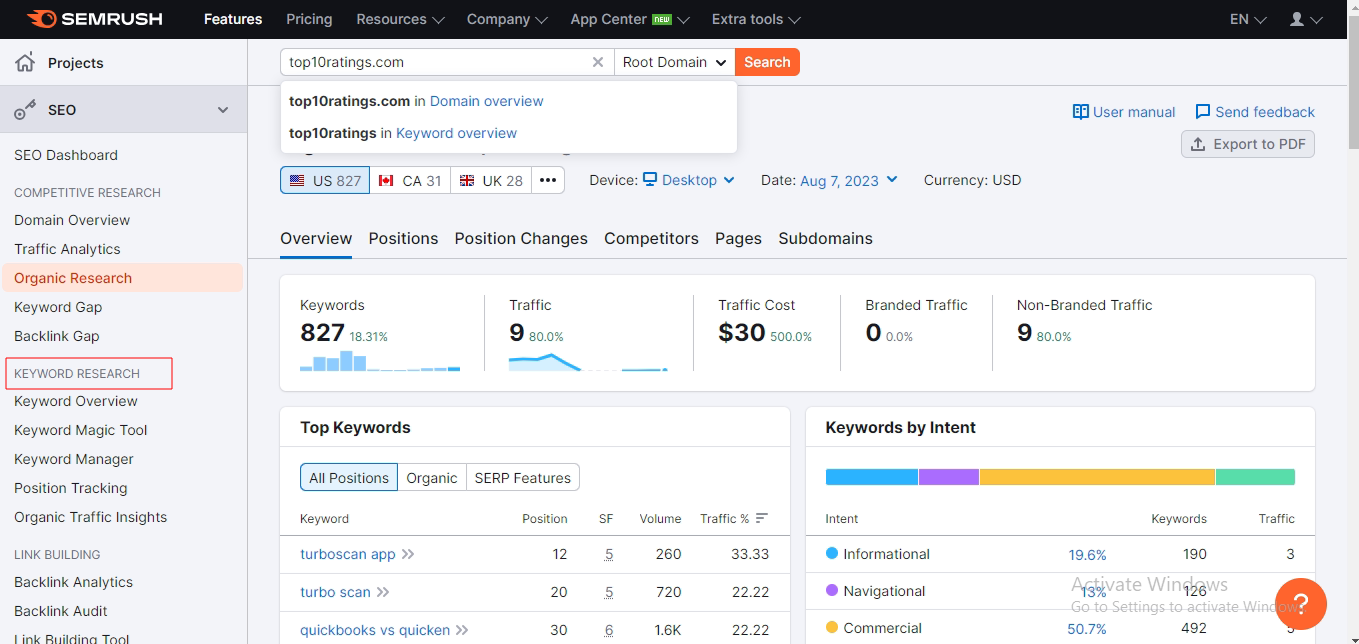Click the Keywords trend bar chart
Viewport: 1359px width, 644px height.
pos(380,361)
